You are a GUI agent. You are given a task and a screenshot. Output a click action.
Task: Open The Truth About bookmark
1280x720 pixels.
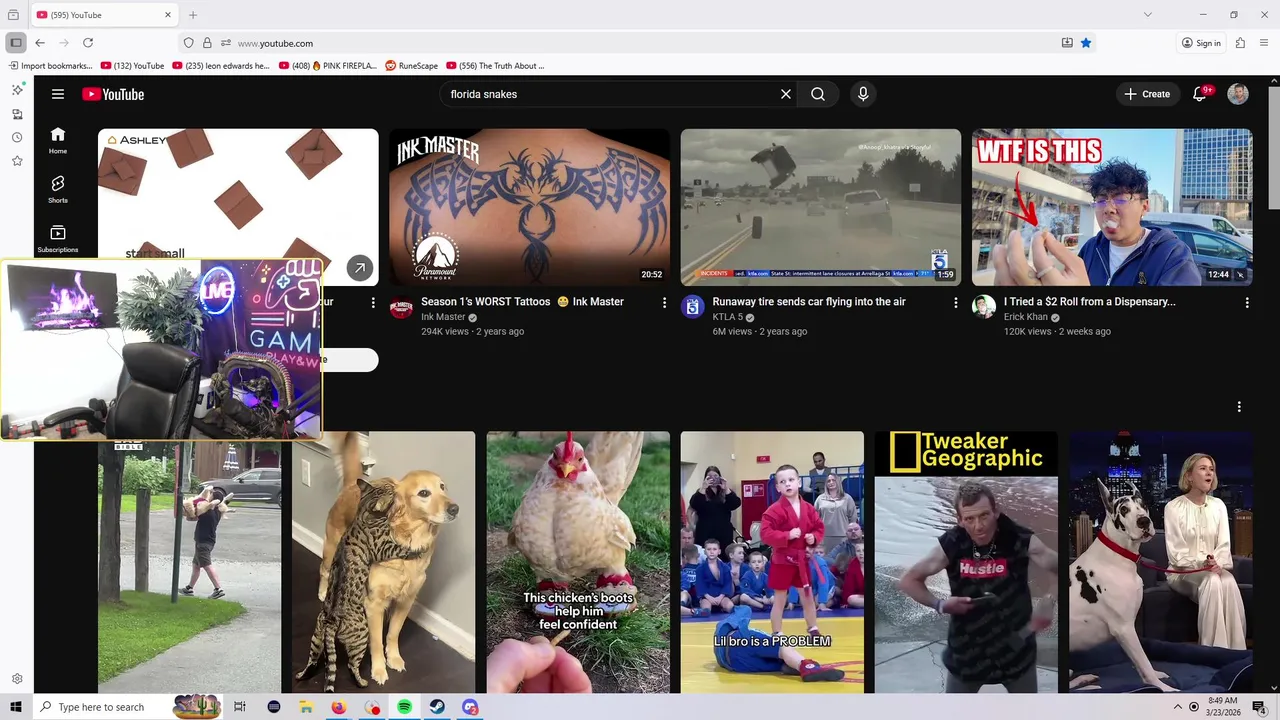[495, 66]
